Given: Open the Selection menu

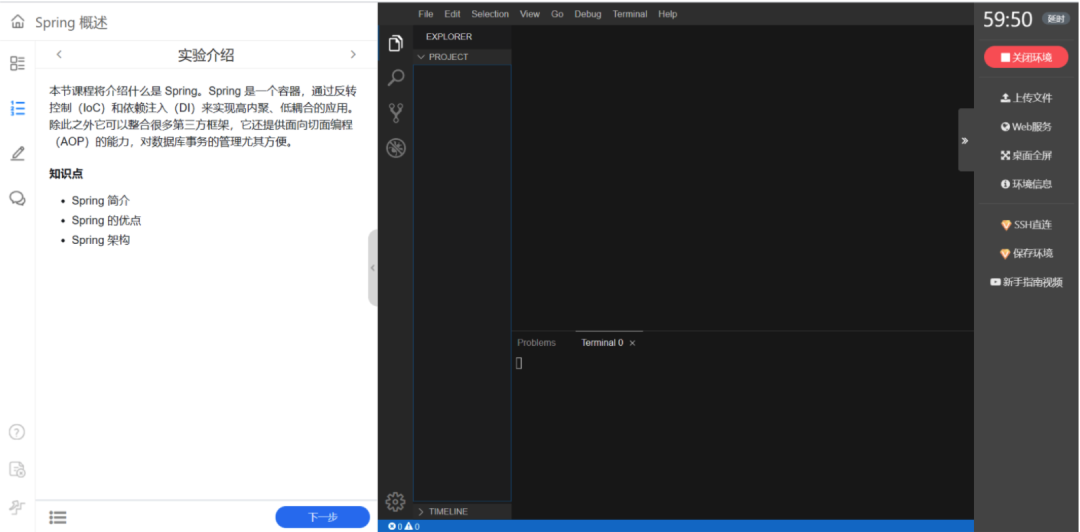Looking at the screenshot, I should point(490,14).
